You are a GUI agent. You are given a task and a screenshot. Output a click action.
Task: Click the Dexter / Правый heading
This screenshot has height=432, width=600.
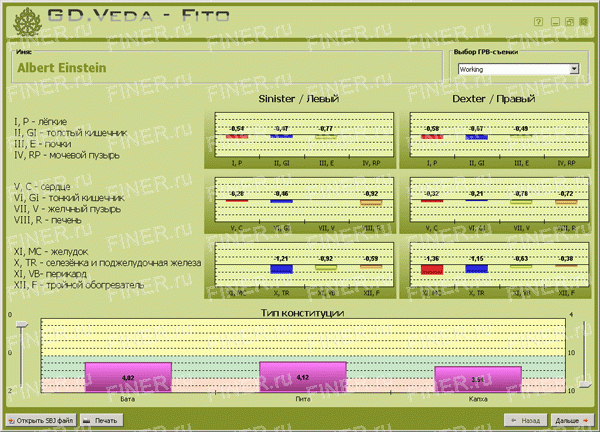click(494, 99)
